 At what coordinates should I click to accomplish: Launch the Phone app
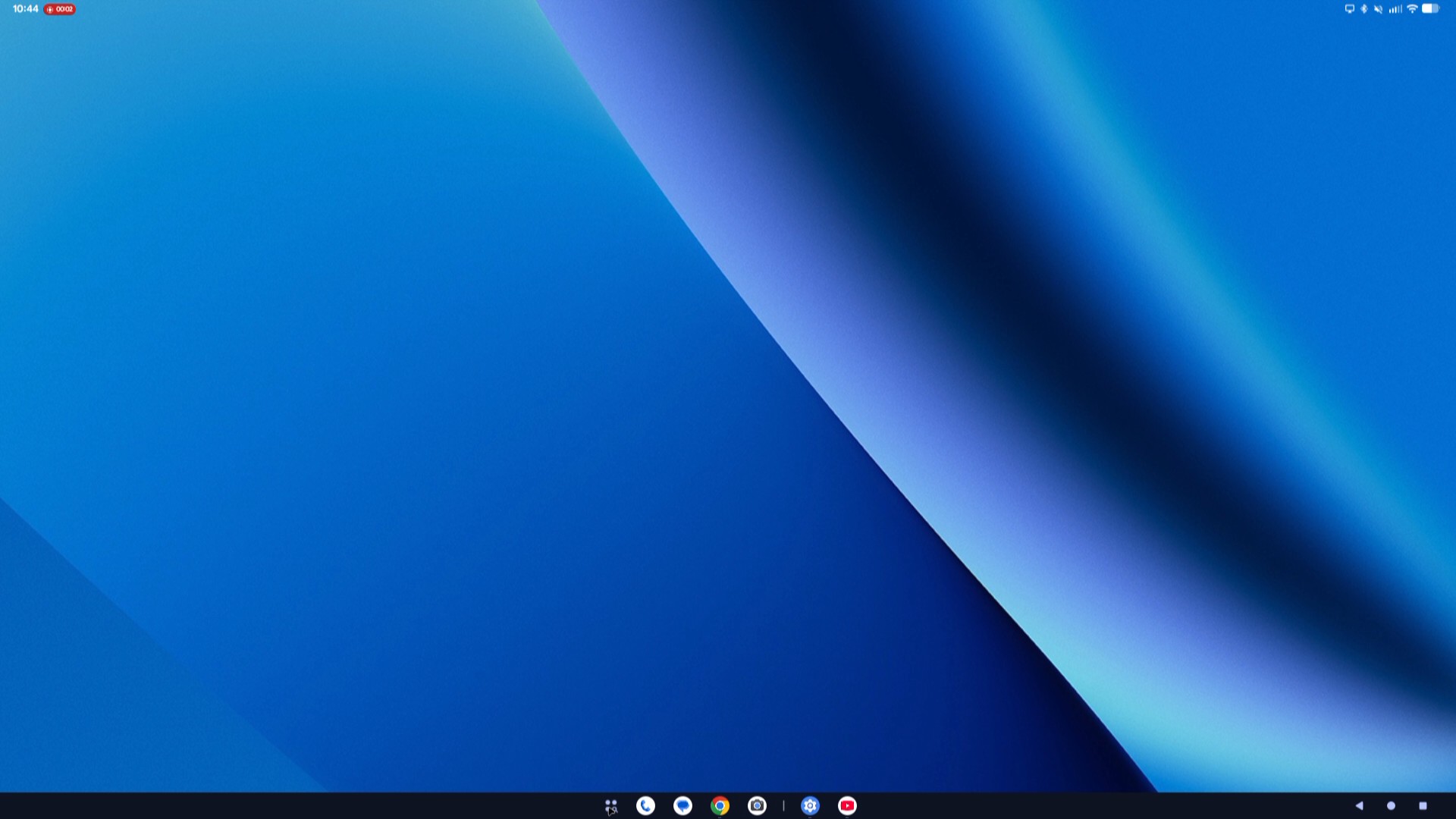[645, 806]
